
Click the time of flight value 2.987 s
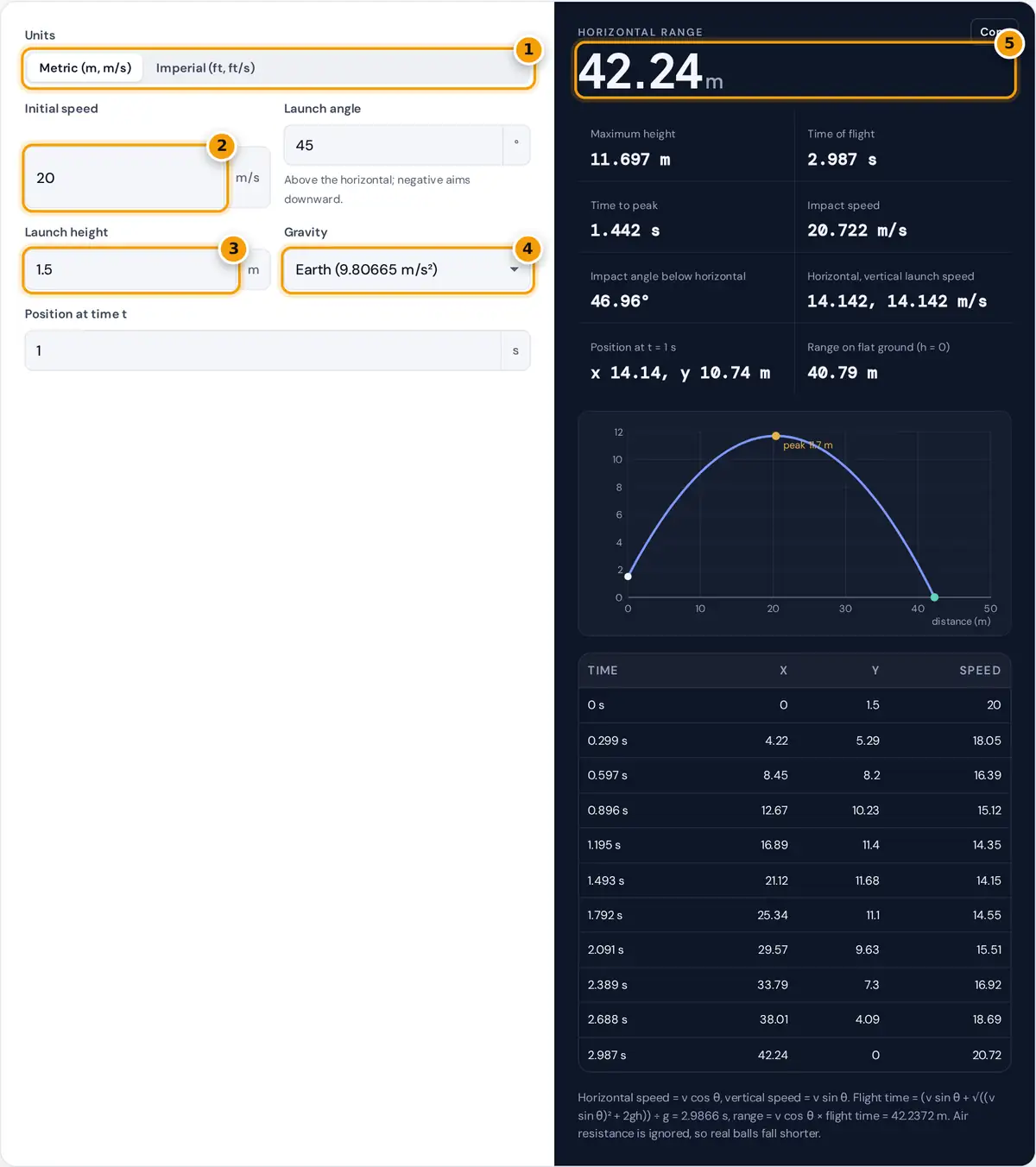(842, 160)
